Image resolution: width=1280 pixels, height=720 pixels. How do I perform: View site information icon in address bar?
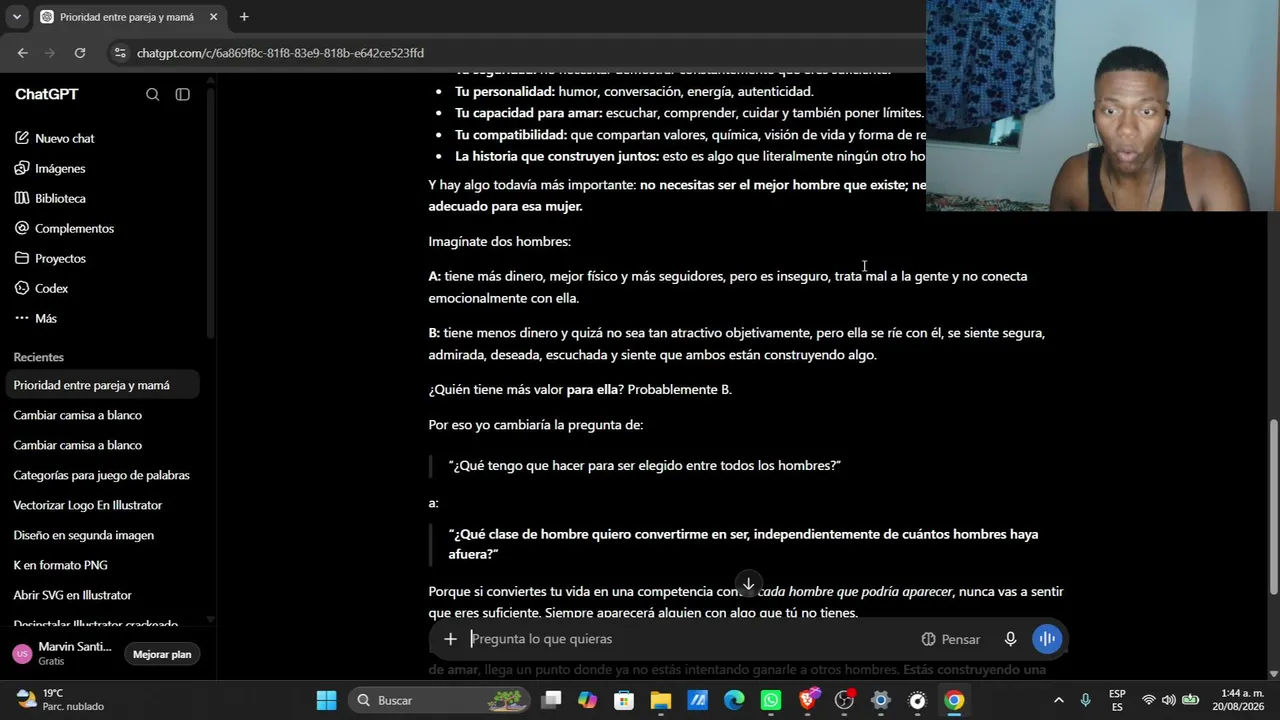pos(120,53)
